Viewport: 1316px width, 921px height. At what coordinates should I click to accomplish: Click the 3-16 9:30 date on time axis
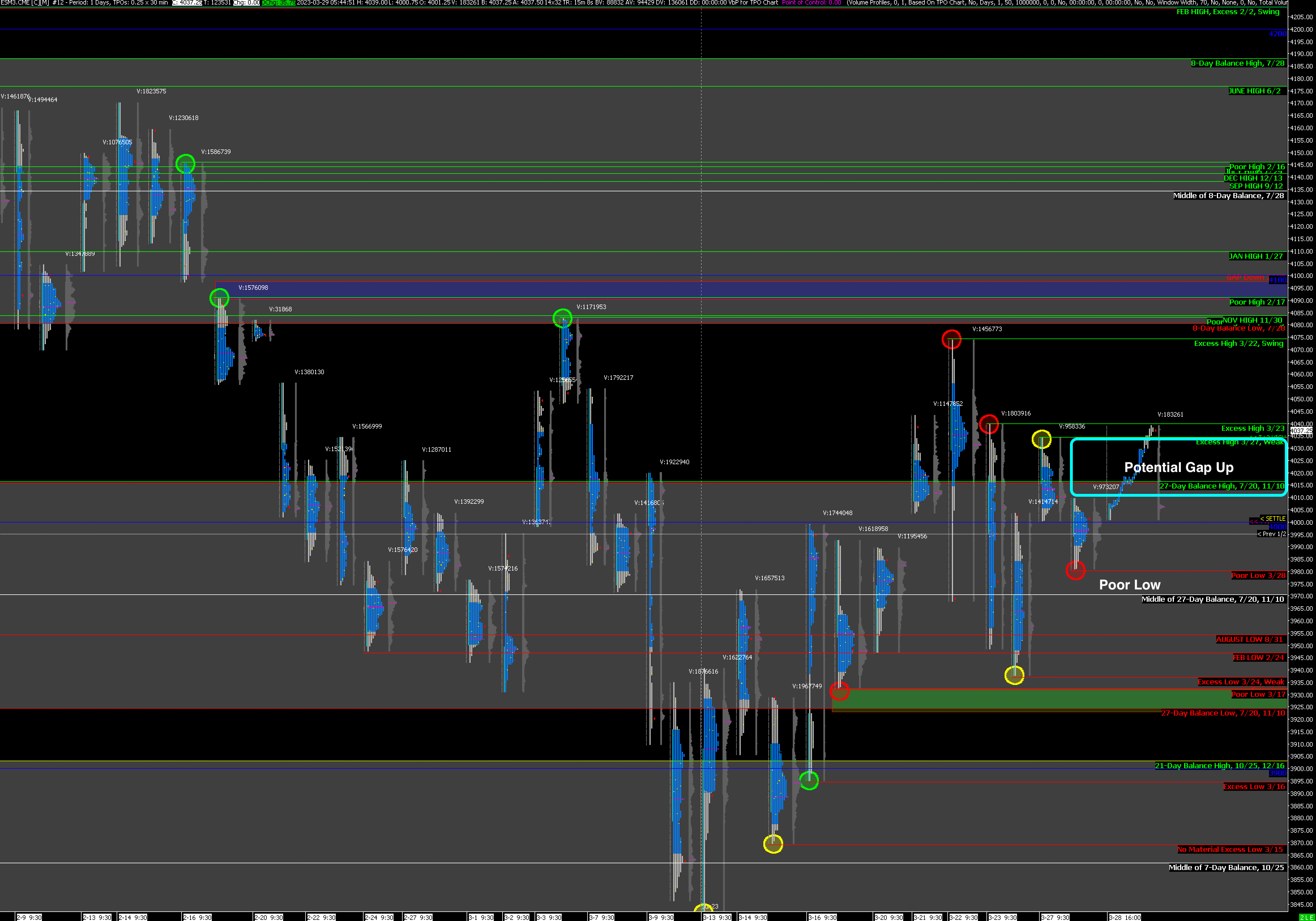click(x=823, y=917)
